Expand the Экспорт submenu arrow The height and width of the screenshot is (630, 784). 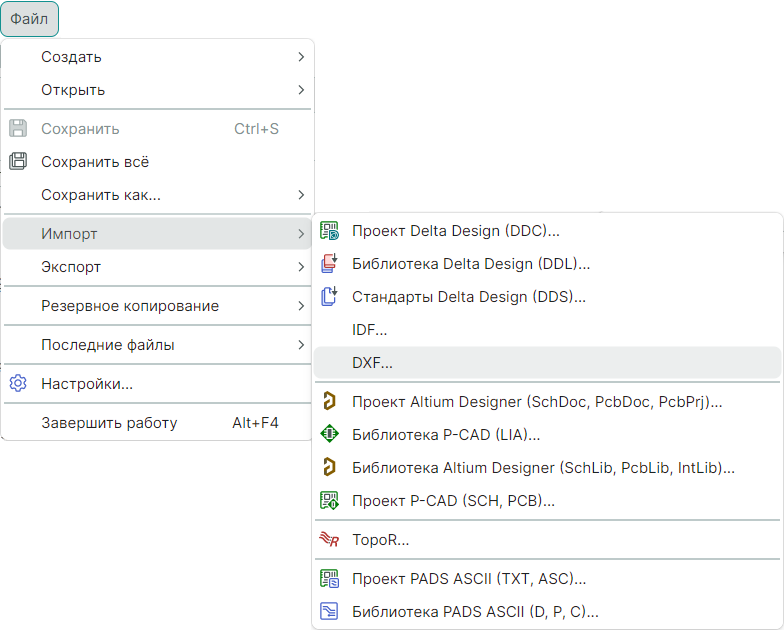coord(300,267)
